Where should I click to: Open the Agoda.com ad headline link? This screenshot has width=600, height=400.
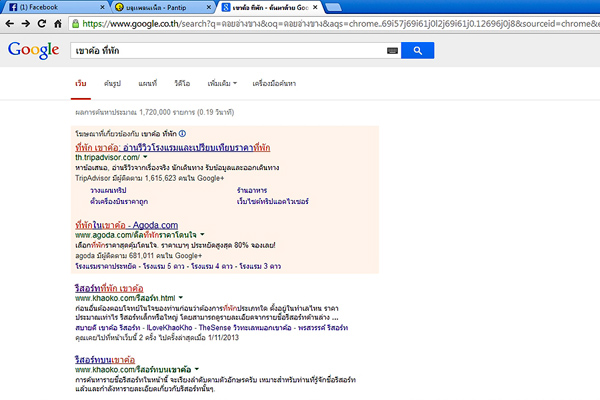(x=126, y=225)
